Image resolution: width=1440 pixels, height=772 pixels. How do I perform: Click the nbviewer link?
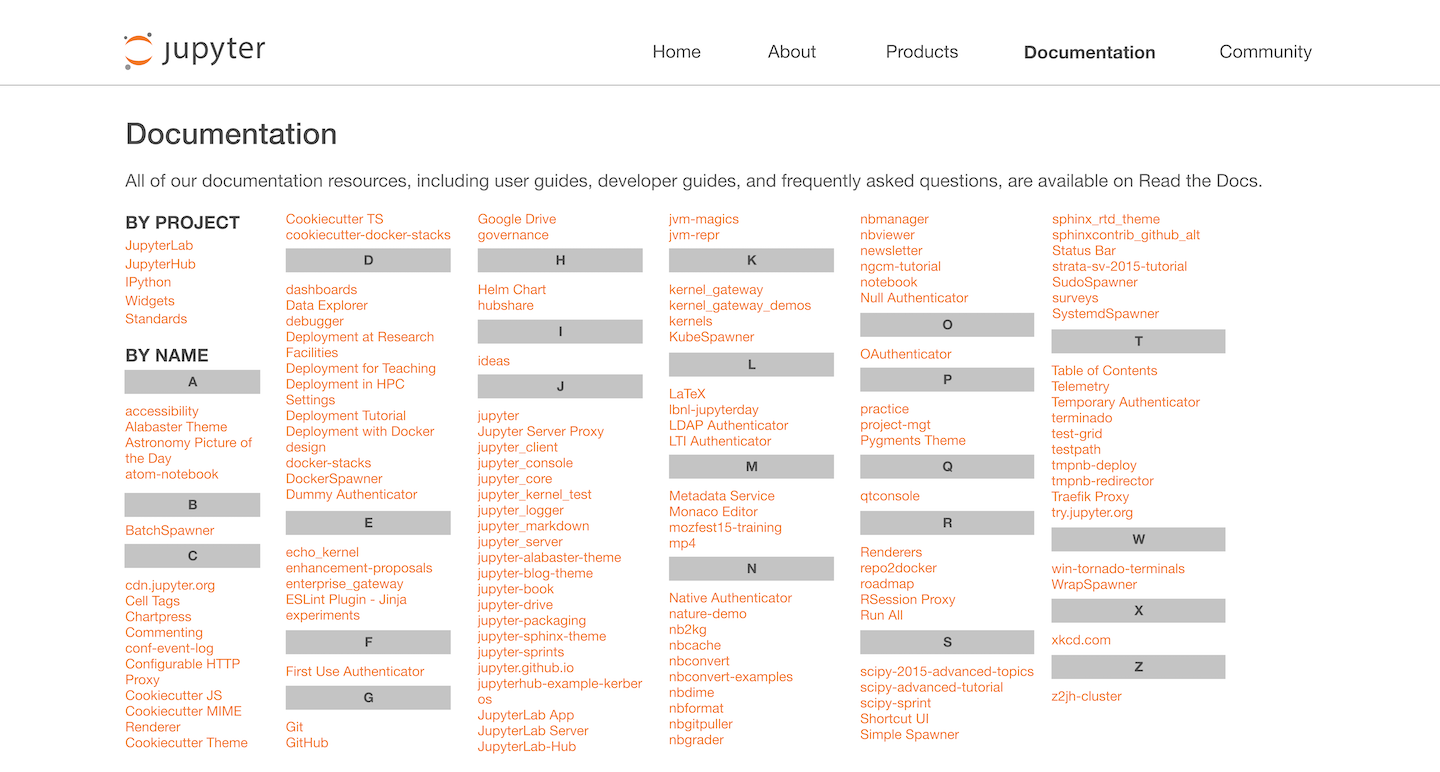pyautogui.click(x=887, y=235)
